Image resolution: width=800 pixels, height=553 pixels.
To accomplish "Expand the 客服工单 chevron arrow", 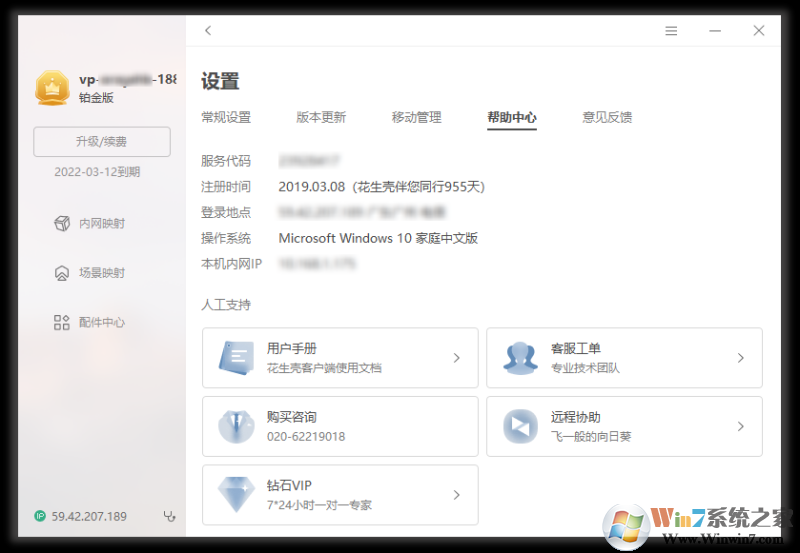I will tap(741, 358).
